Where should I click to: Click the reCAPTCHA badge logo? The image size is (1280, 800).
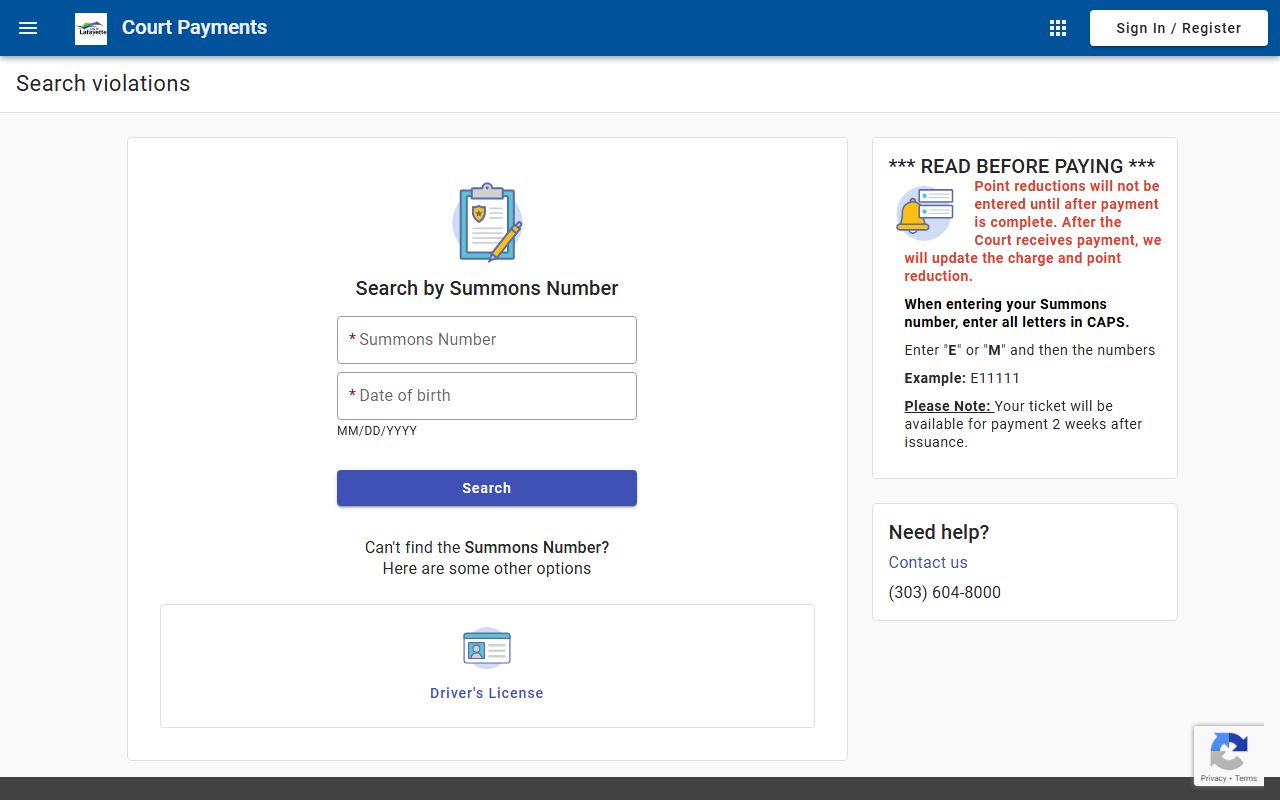coord(1228,751)
